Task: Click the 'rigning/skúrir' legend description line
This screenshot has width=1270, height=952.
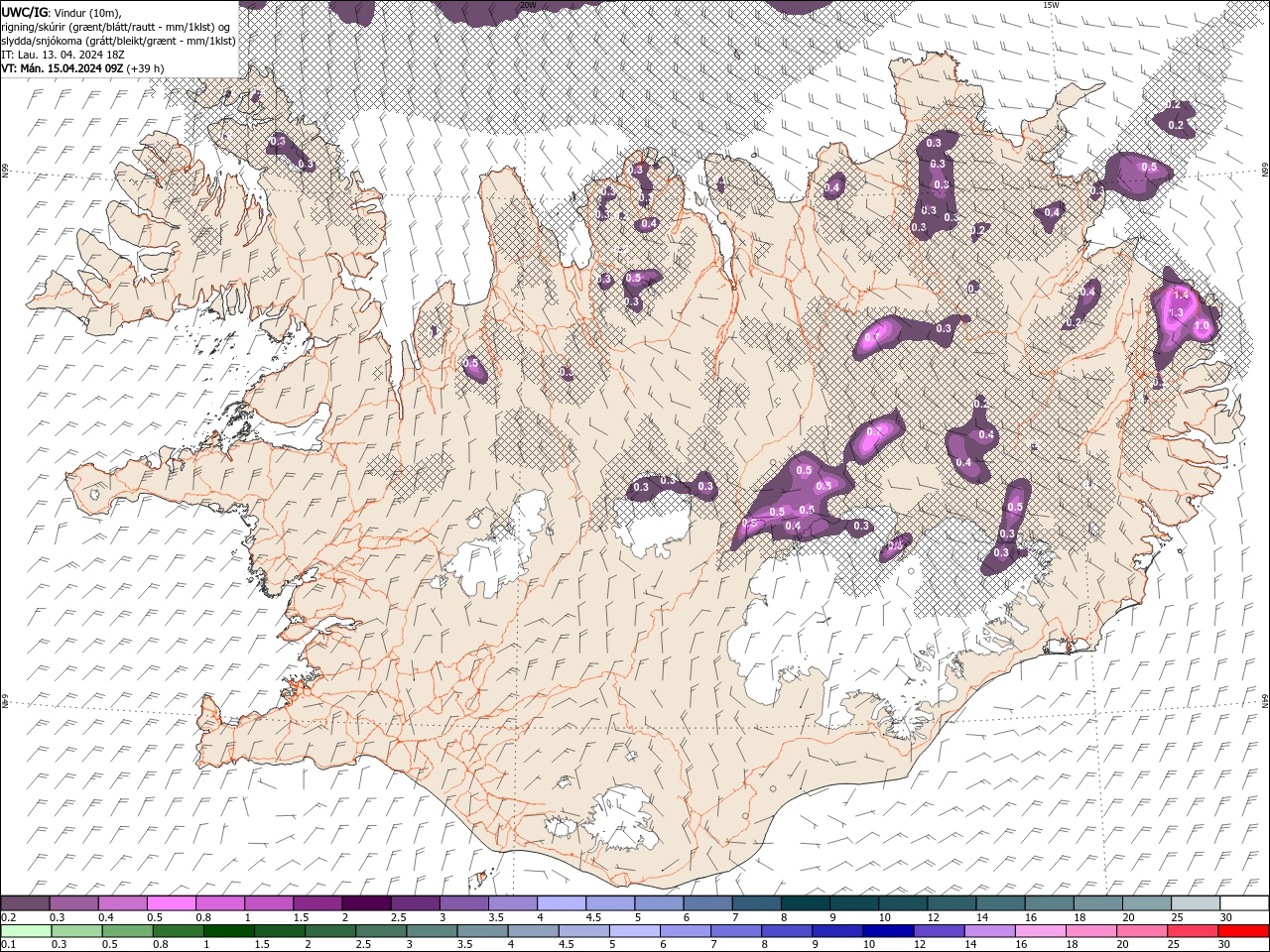Action: coord(117,26)
